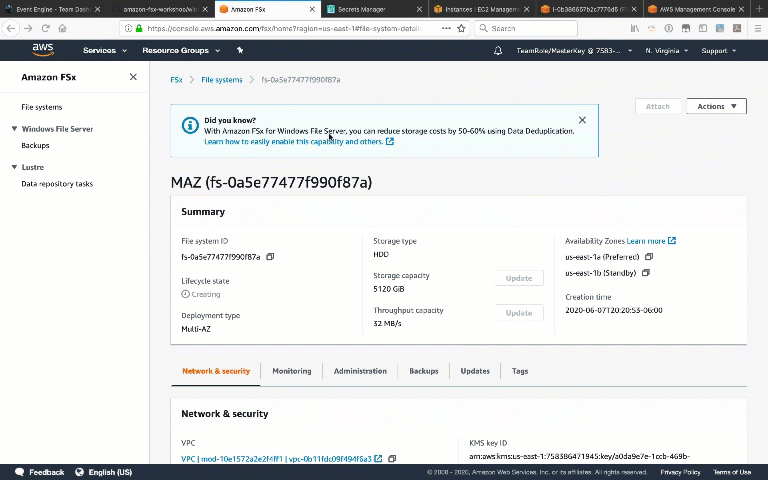Copy the VPC ID
Viewport: 768px width, 480px height.
392,459
